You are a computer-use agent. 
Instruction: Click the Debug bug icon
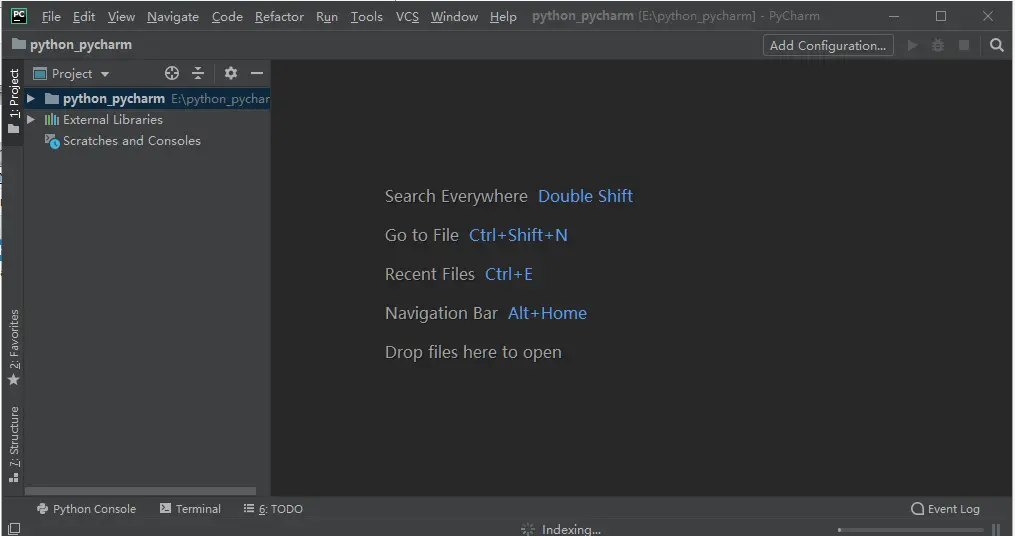pos(938,45)
